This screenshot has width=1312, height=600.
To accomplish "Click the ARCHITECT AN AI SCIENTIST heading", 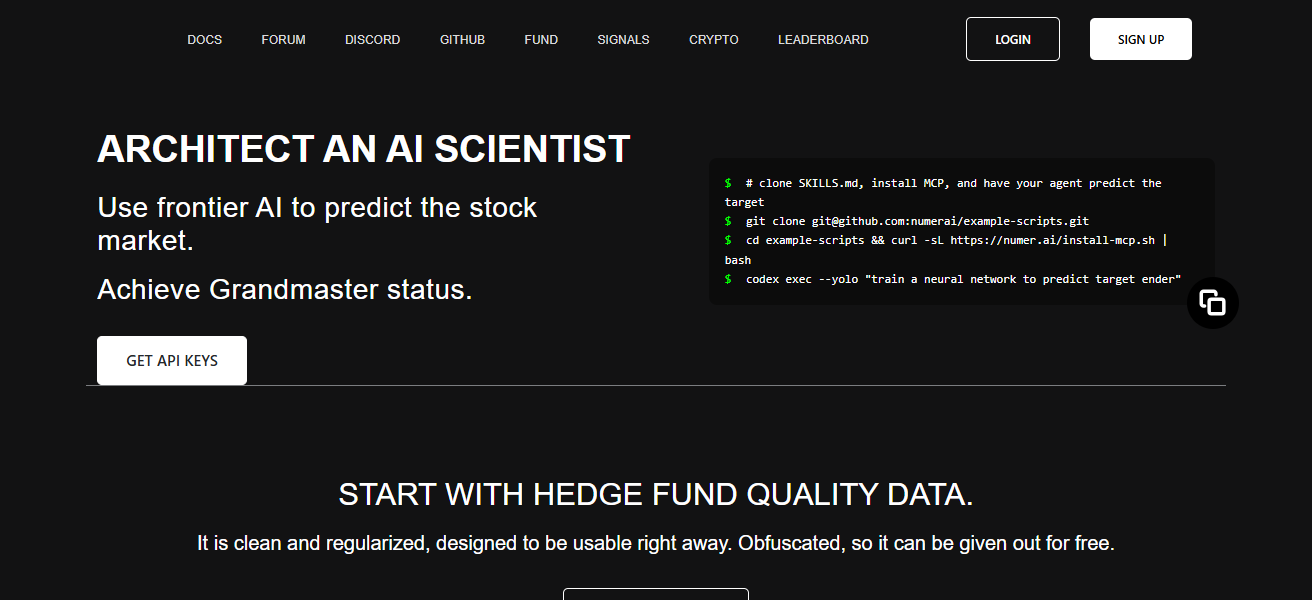I will pos(363,148).
